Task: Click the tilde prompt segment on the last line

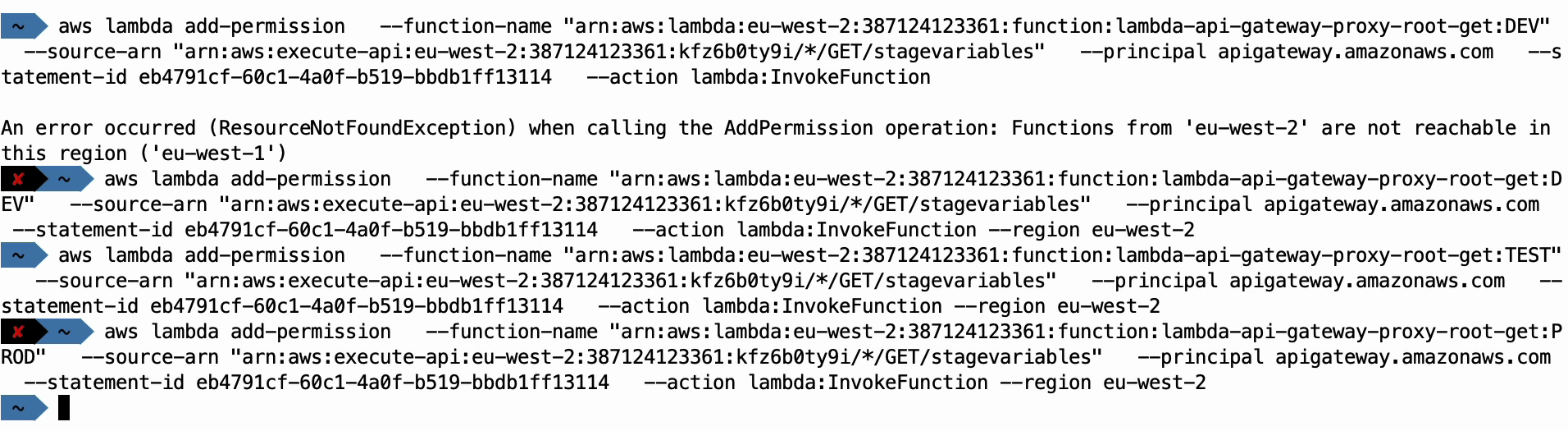Action: point(23,408)
